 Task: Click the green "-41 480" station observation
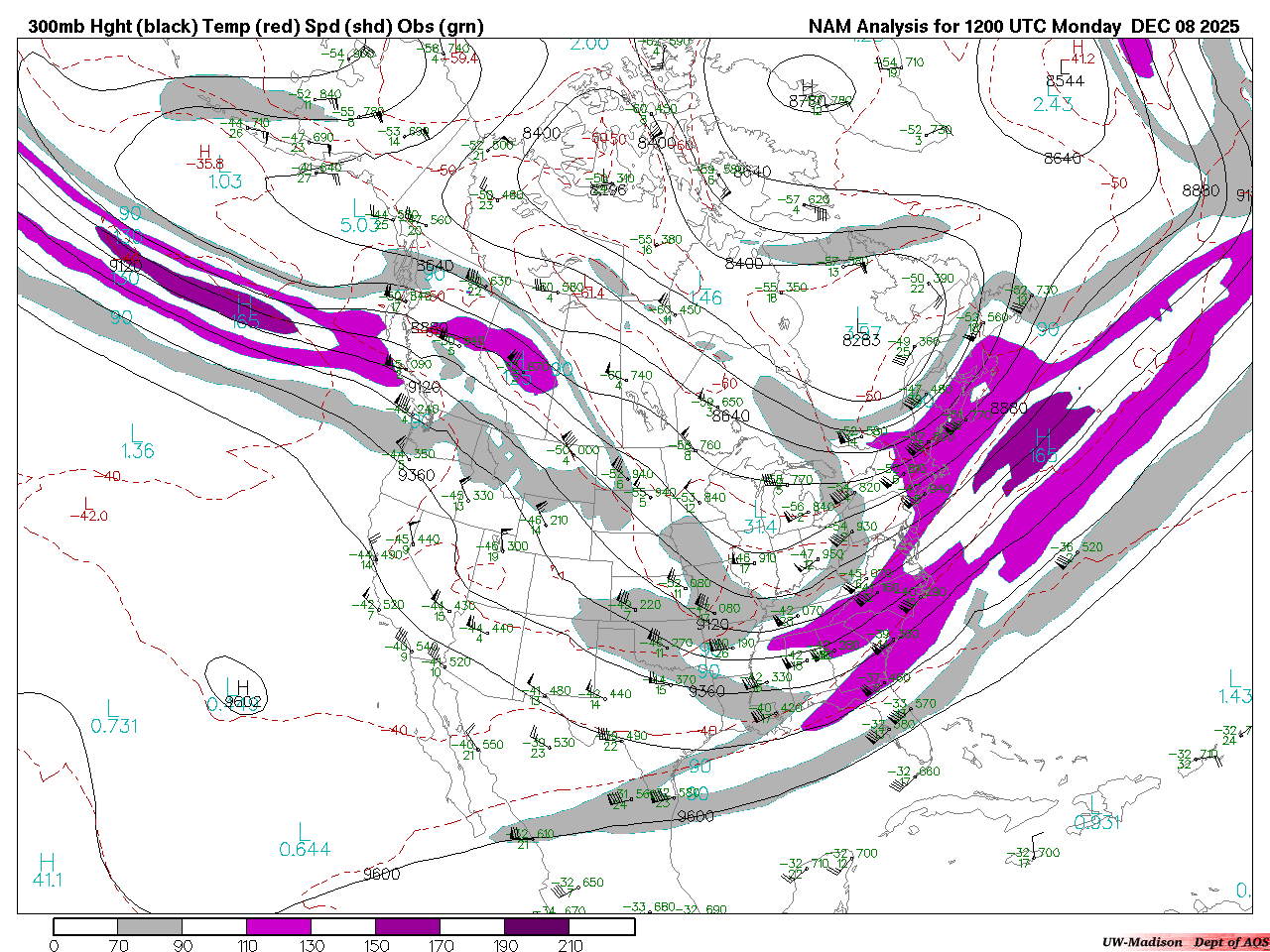click(x=548, y=691)
